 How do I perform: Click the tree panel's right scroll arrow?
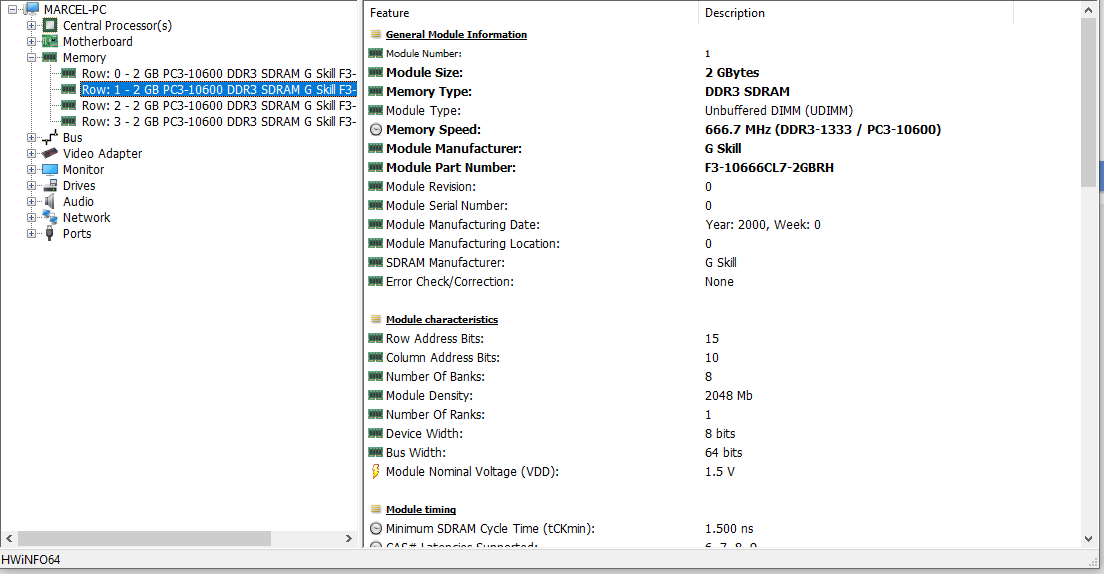[x=349, y=538]
